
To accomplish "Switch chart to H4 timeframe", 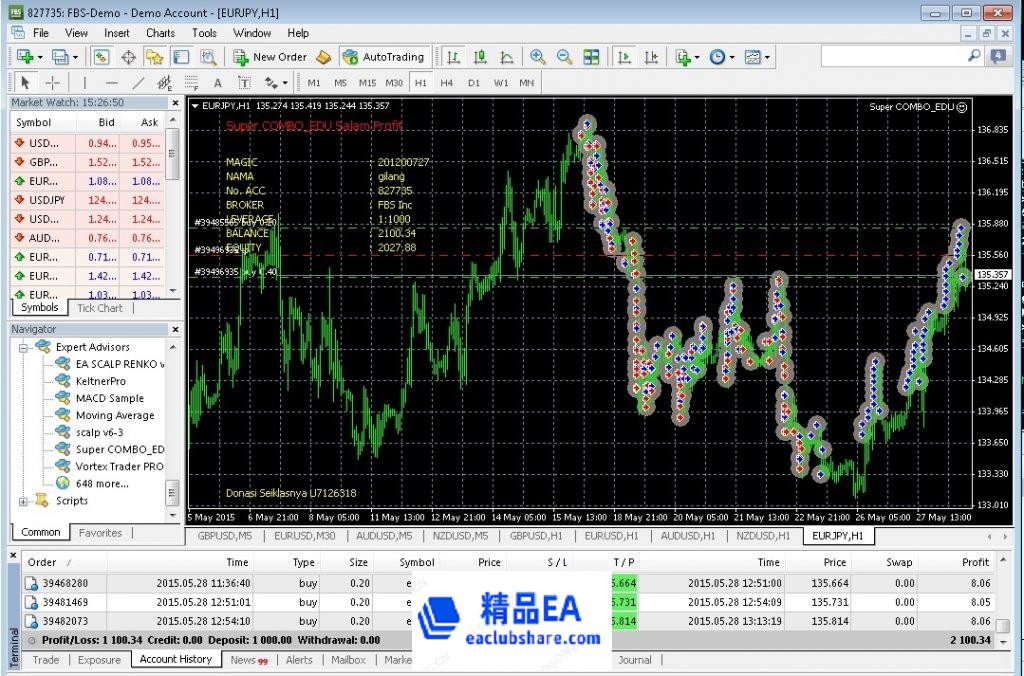I will [446, 83].
